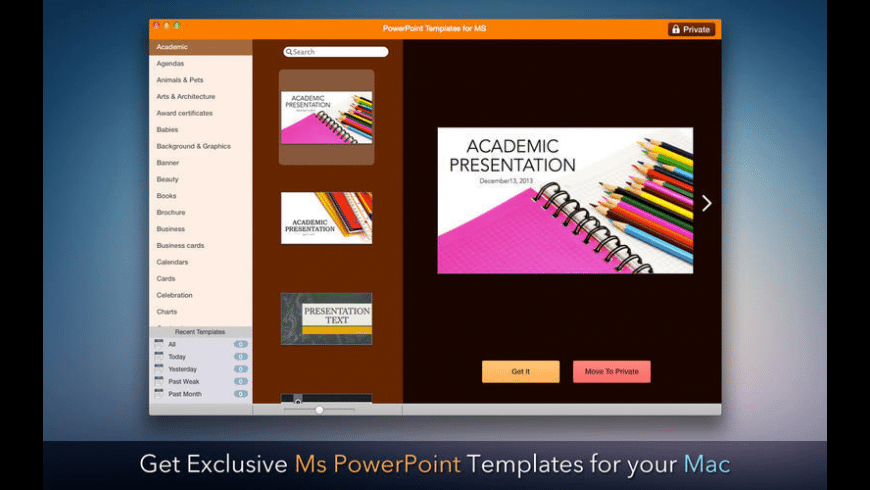The height and width of the screenshot is (490, 870).
Task: Adjust the thumbnail size slider
Action: [x=319, y=410]
